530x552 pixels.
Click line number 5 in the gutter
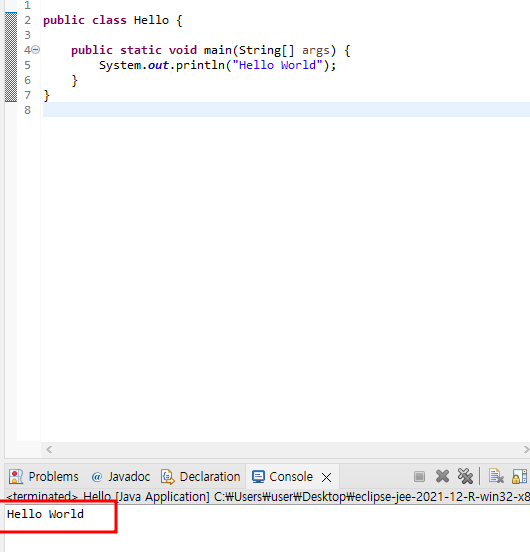(x=27, y=65)
